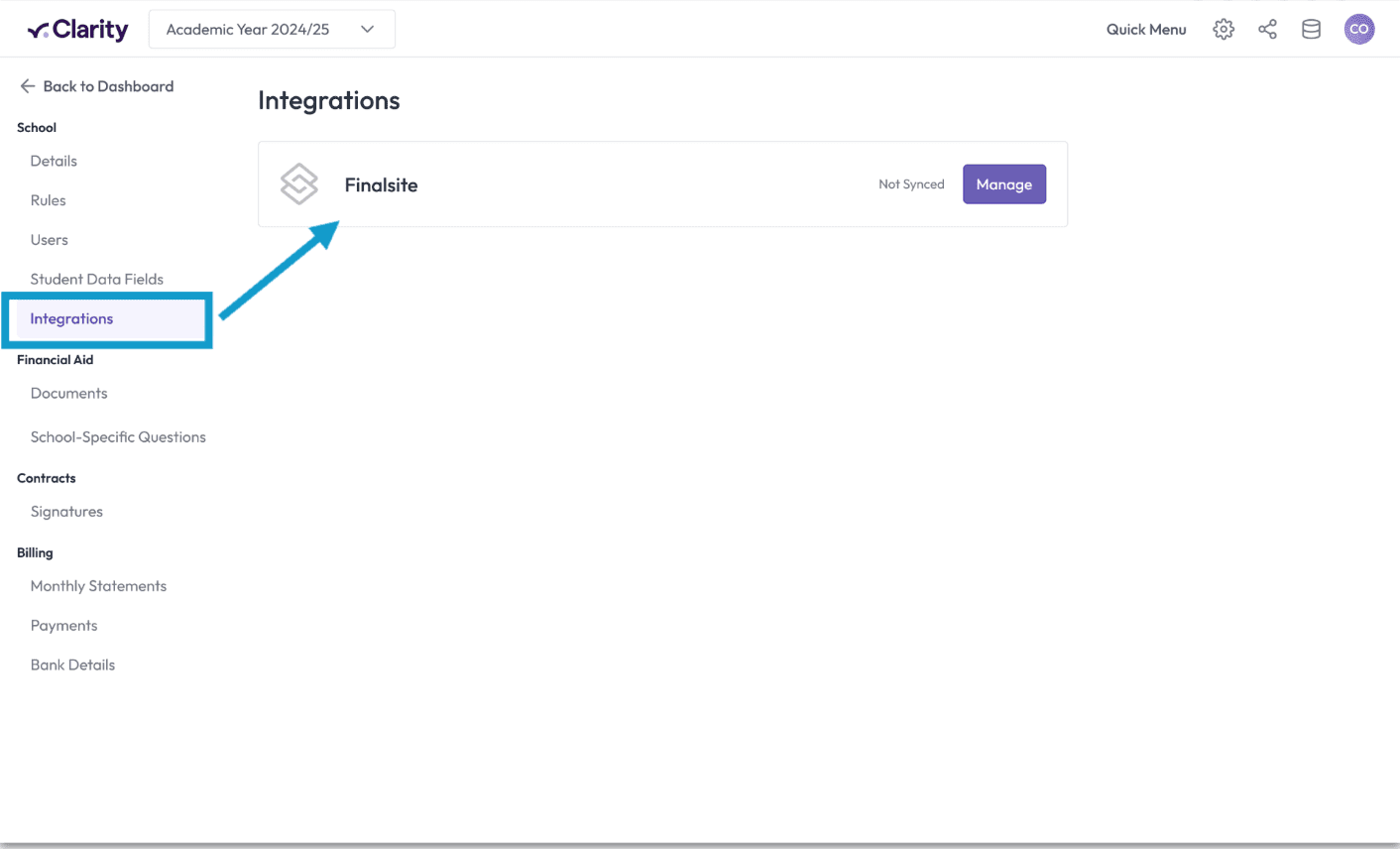
Task: Navigate Back to Dashboard
Action: pyautogui.click(x=108, y=86)
